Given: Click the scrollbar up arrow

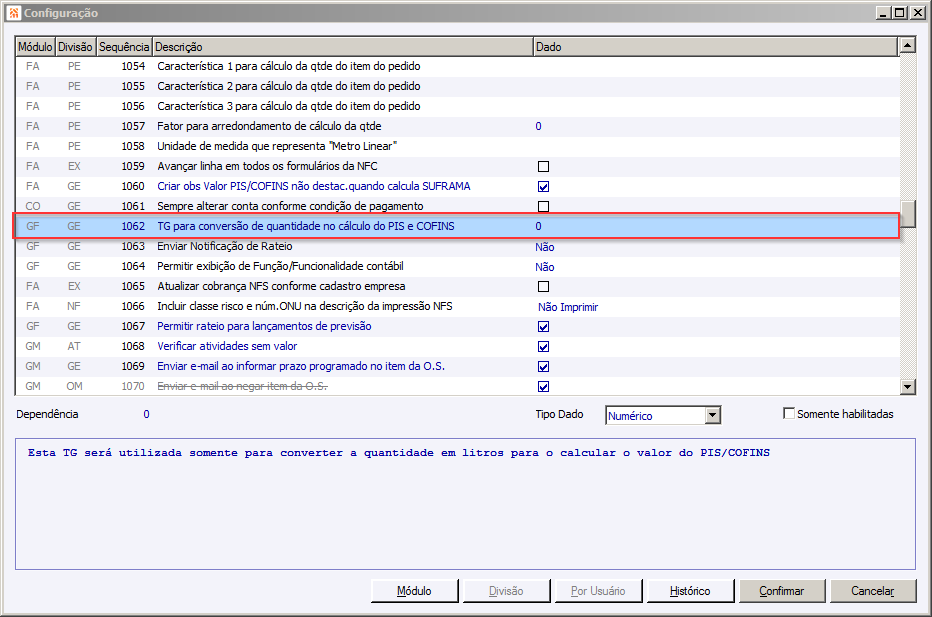Looking at the screenshot, I should tap(908, 45).
